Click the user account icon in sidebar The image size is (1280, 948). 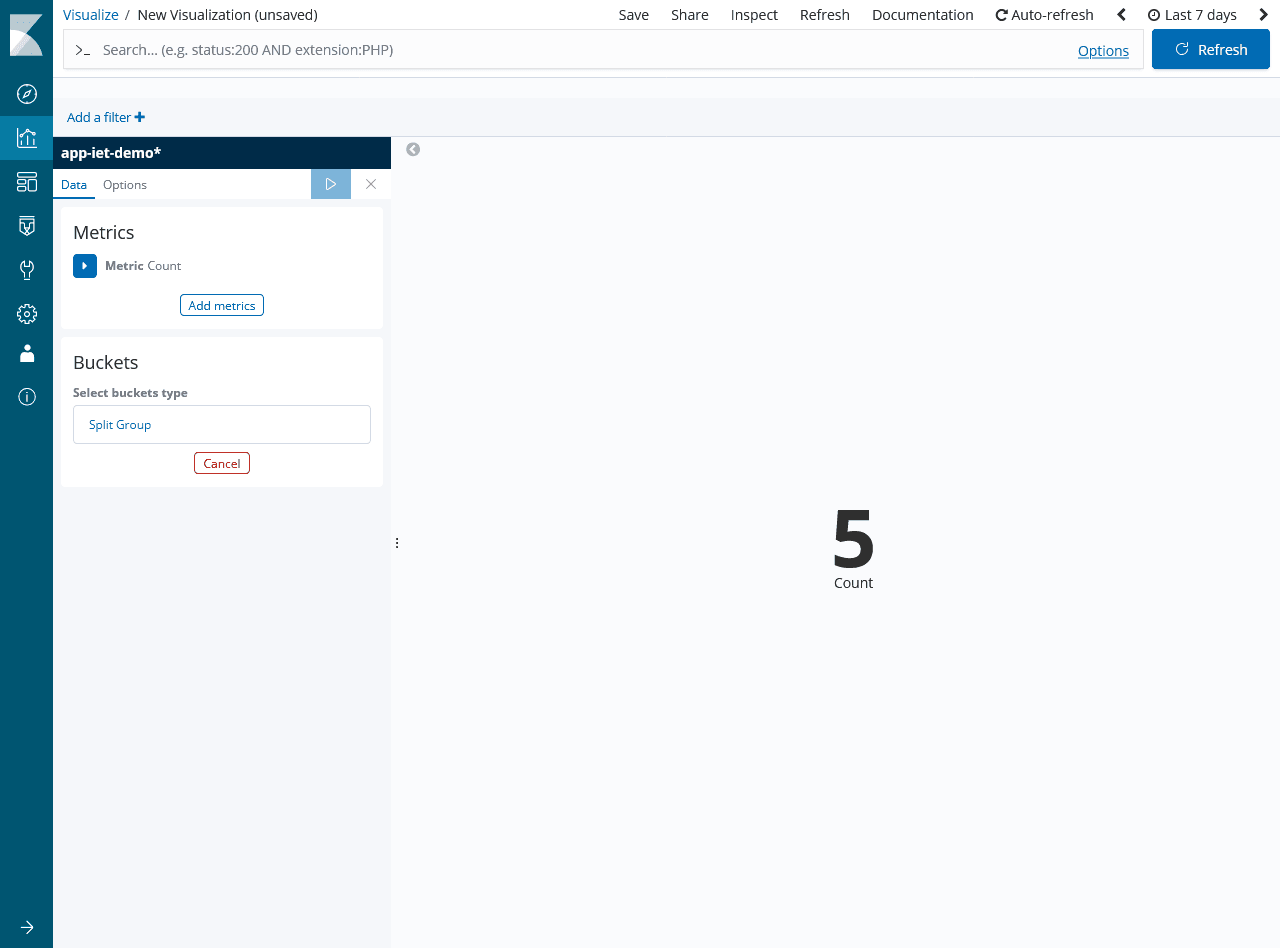coord(27,354)
